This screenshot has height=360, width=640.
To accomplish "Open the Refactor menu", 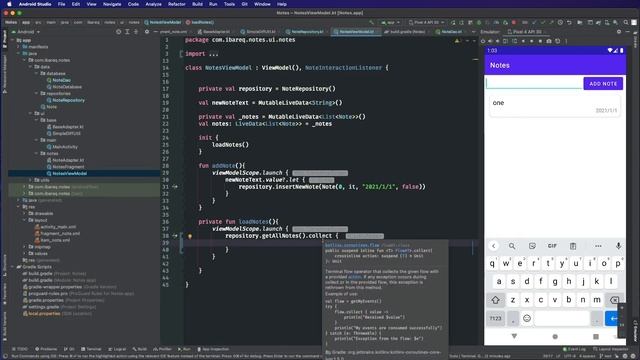I will coord(177,4).
